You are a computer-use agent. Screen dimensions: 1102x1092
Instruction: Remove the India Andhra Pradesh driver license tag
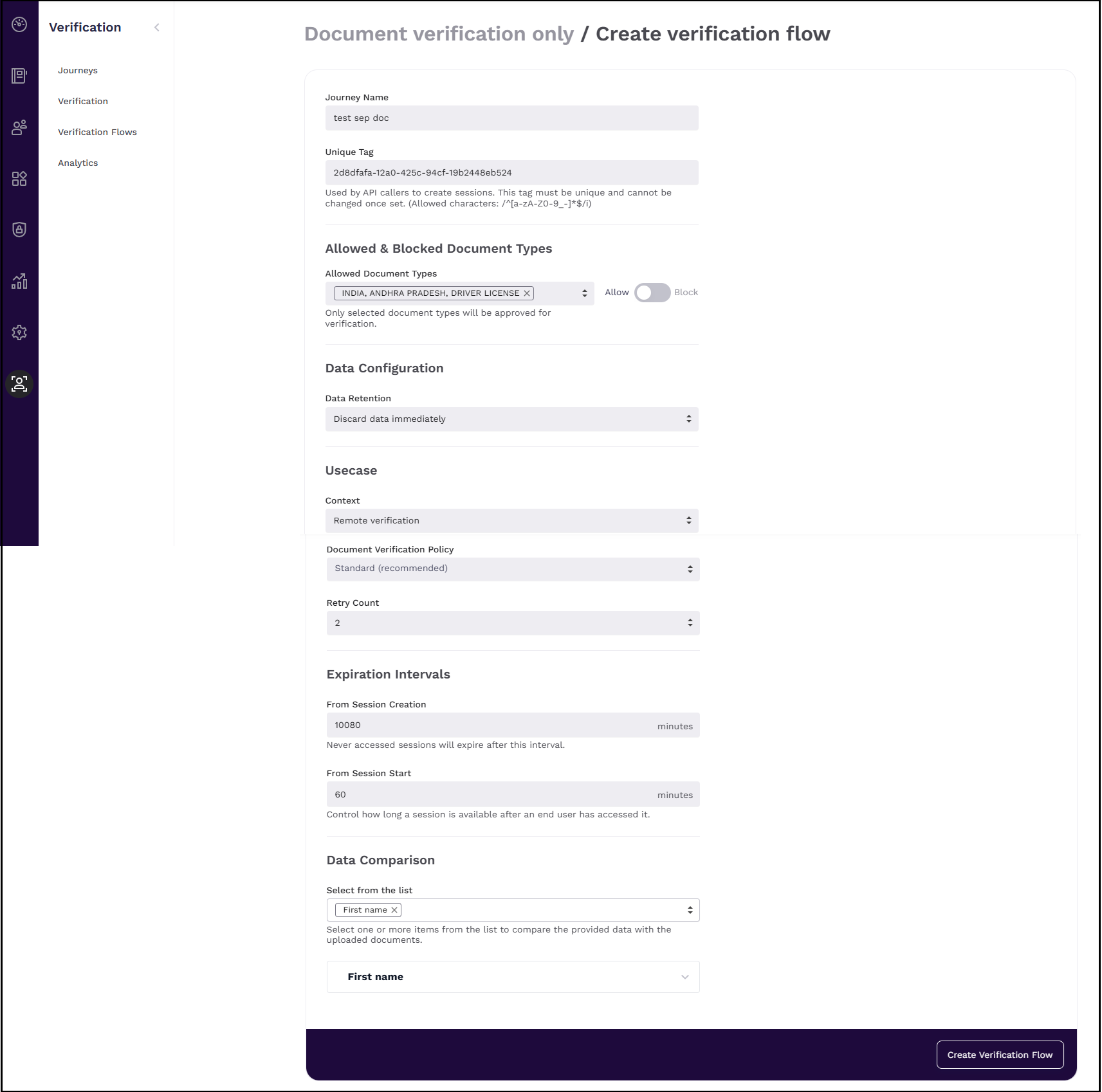(527, 293)
